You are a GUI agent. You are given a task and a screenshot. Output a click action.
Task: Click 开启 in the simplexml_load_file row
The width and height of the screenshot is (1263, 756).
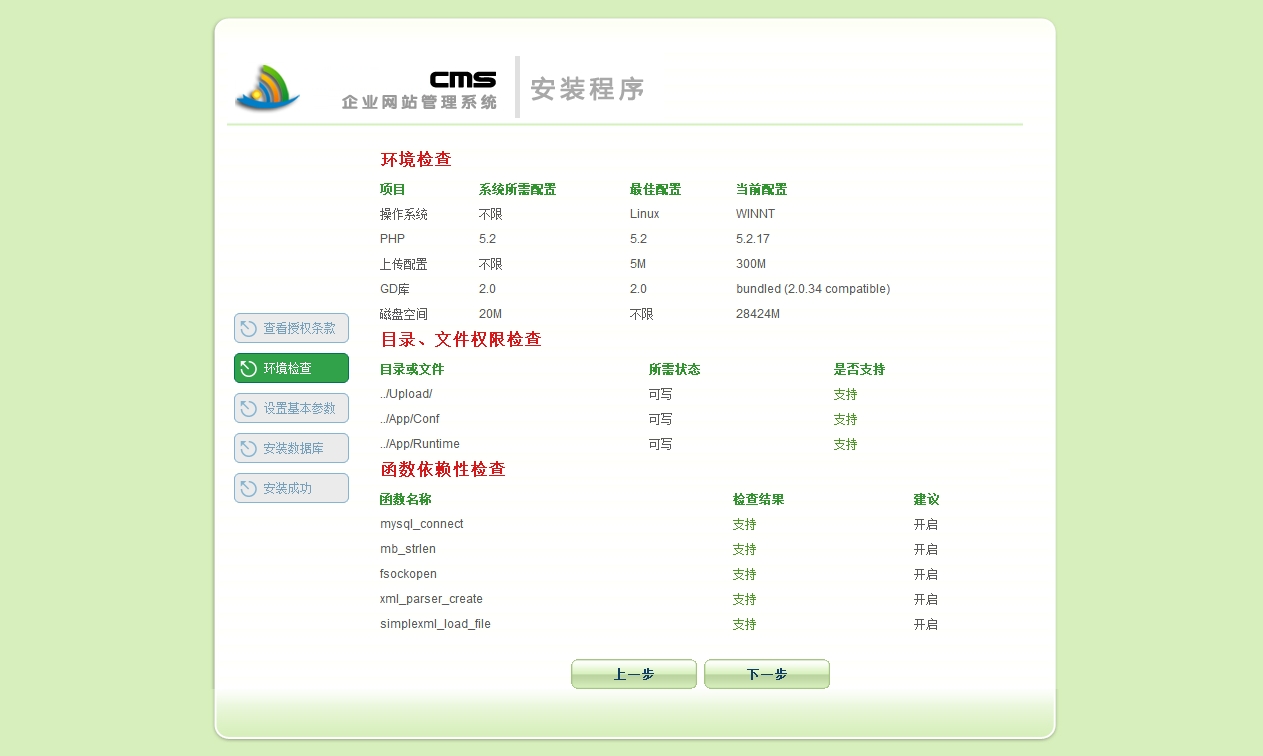[926, 624]
